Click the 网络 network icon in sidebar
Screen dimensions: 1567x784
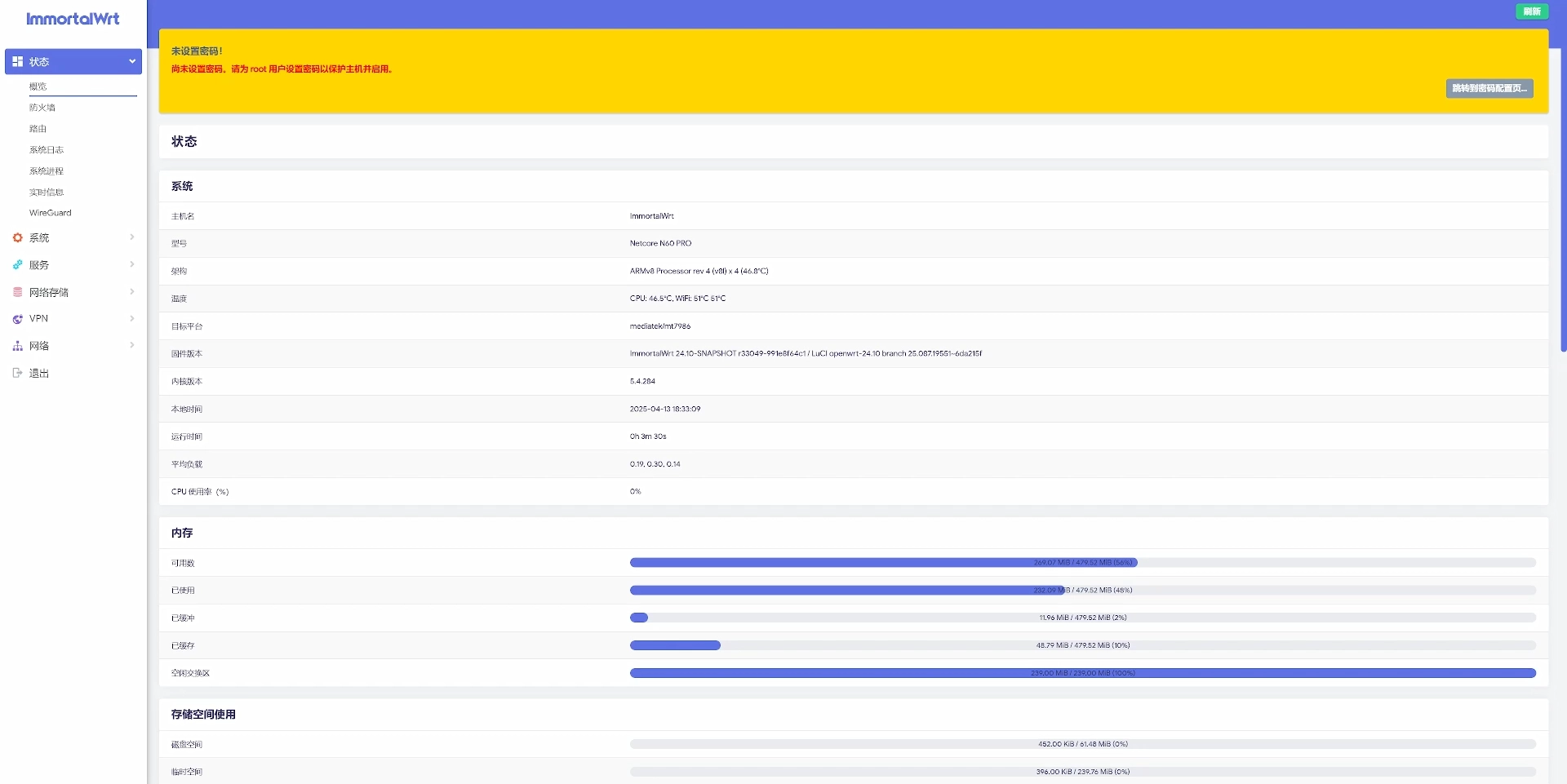17,345
